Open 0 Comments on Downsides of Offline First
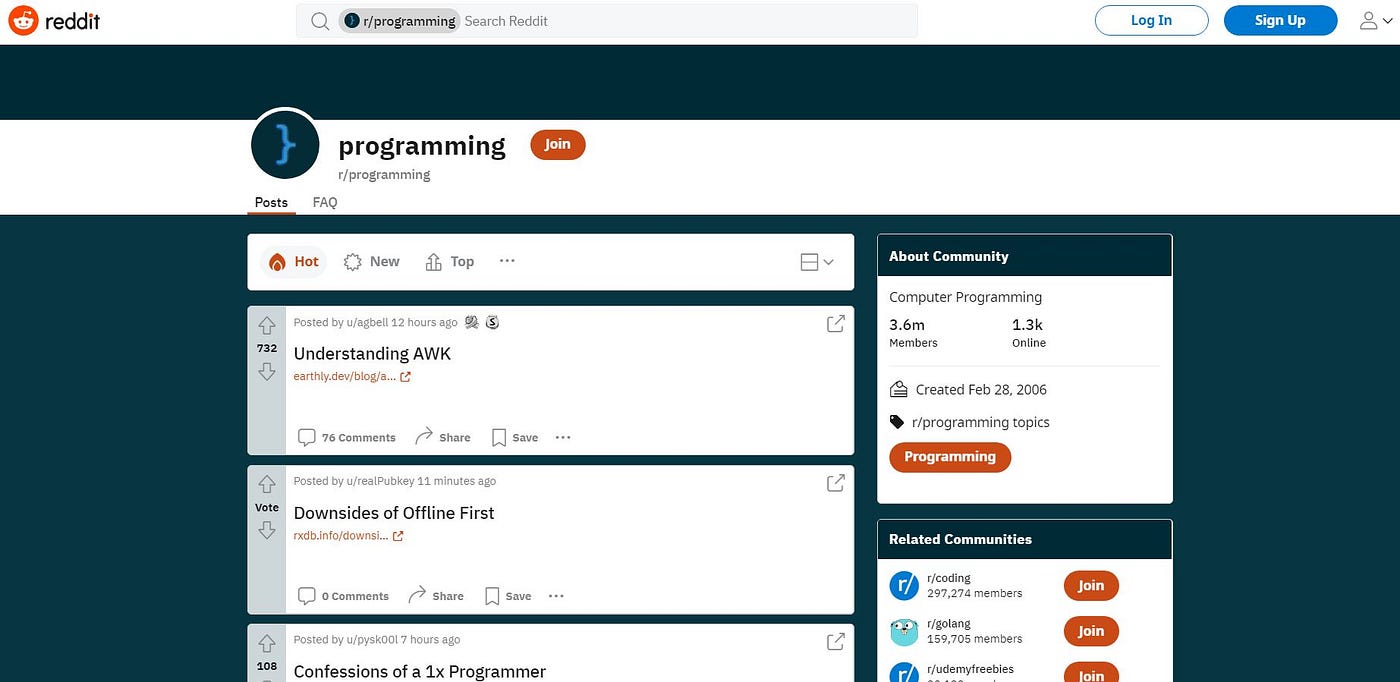The height and width of the screenshot is (682, 1400). [x=343, y=596]
